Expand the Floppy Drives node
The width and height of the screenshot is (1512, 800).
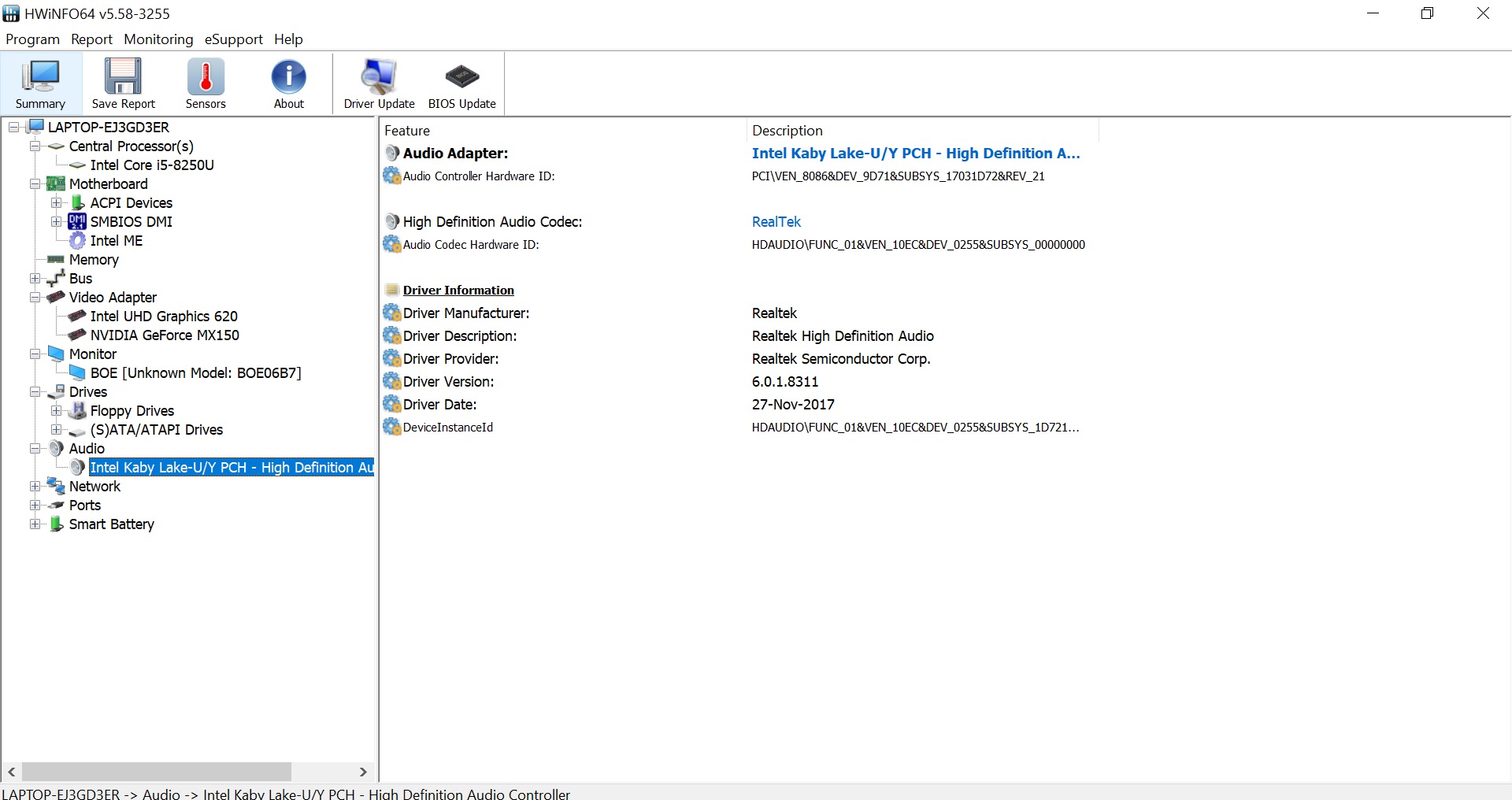(56, 410)
